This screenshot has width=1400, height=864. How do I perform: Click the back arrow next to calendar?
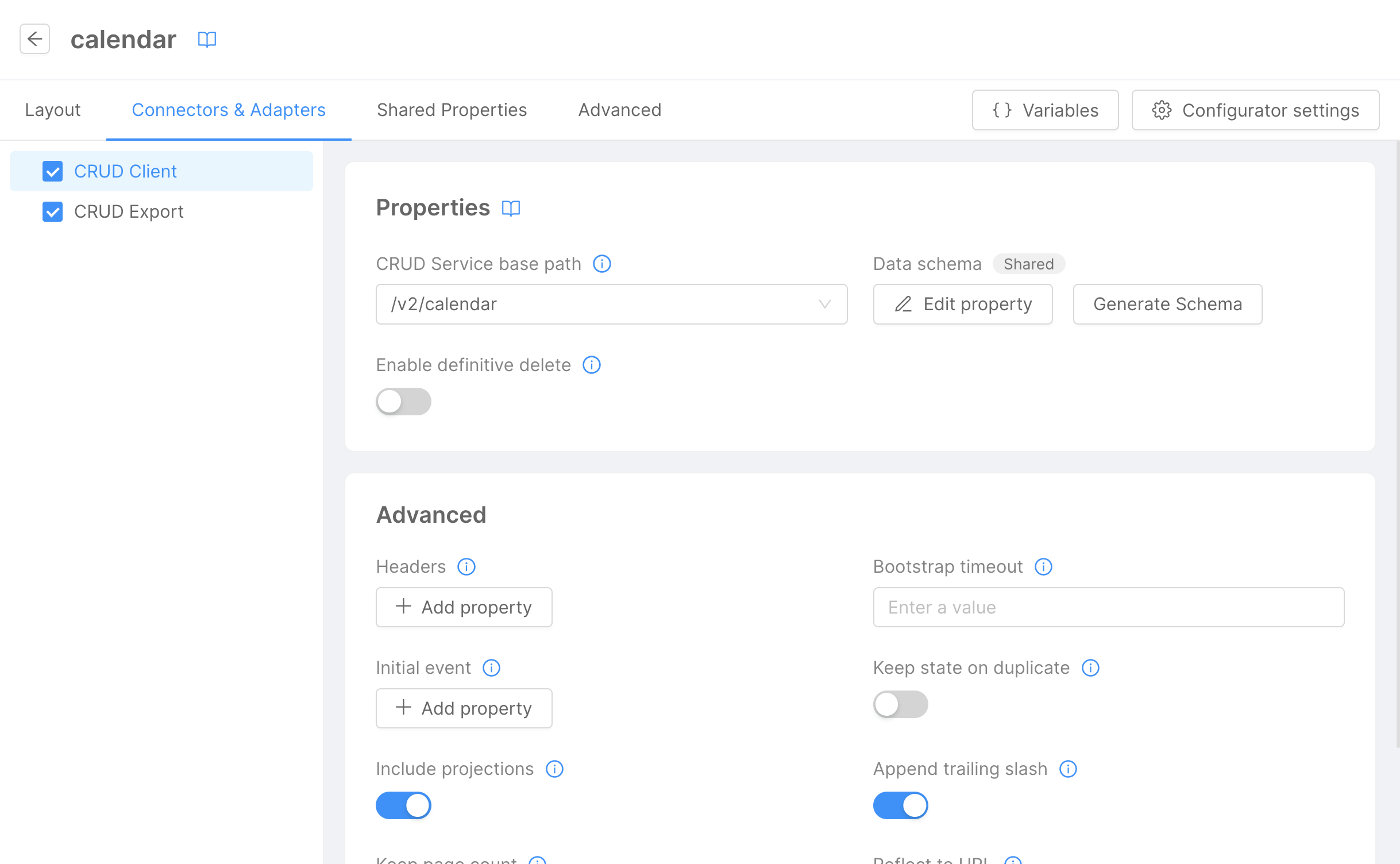pos(34,39)
